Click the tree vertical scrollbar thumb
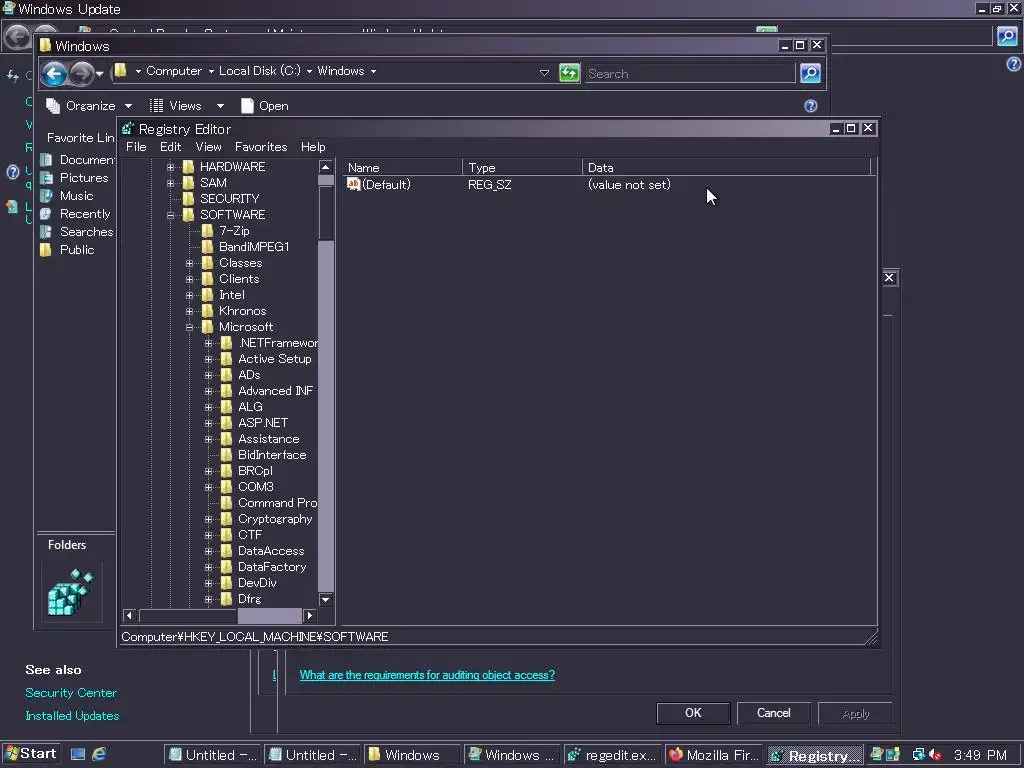1024x768 pixels. pyautogui.click(x=325, y=212)
